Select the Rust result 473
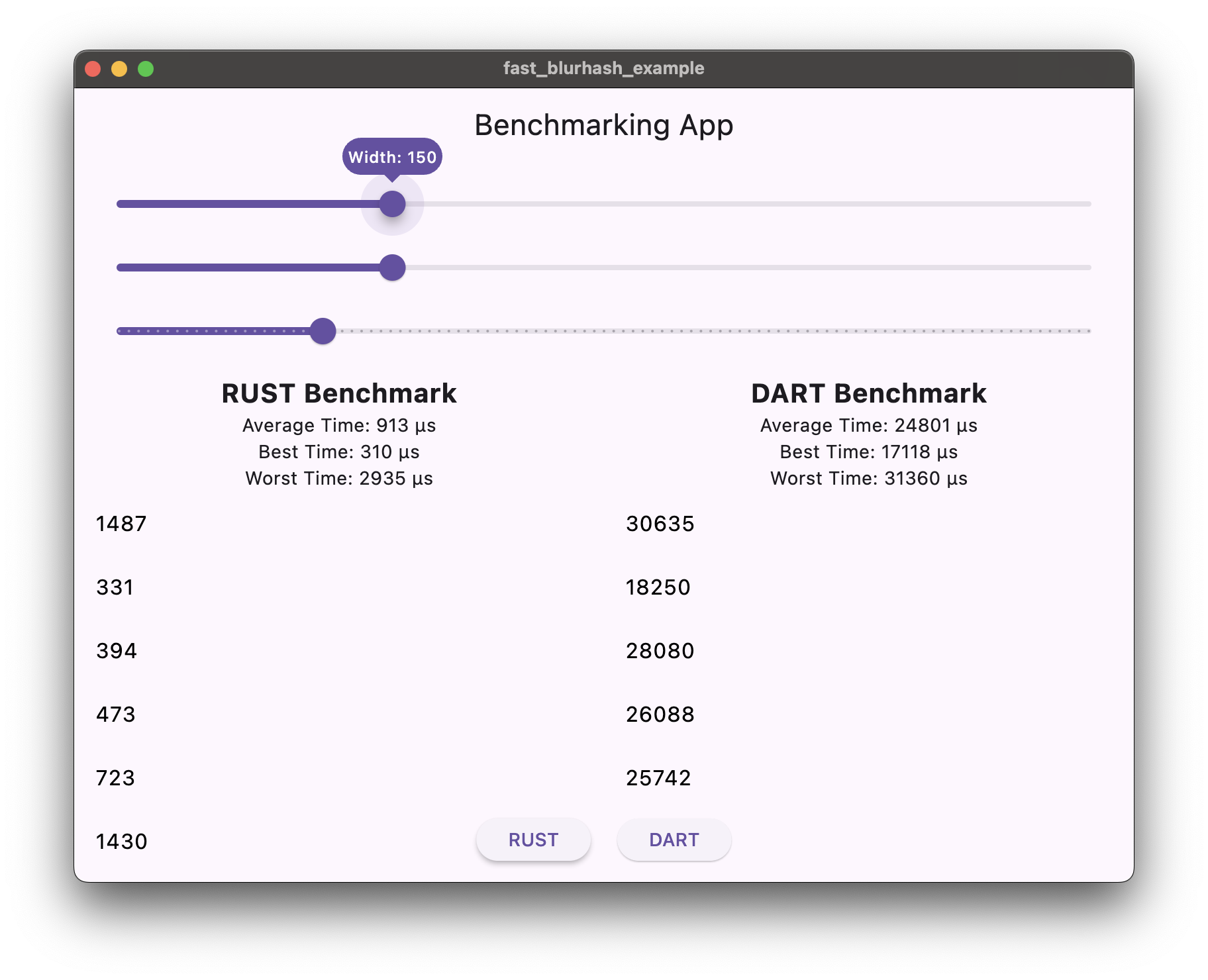 pos(116,714)
